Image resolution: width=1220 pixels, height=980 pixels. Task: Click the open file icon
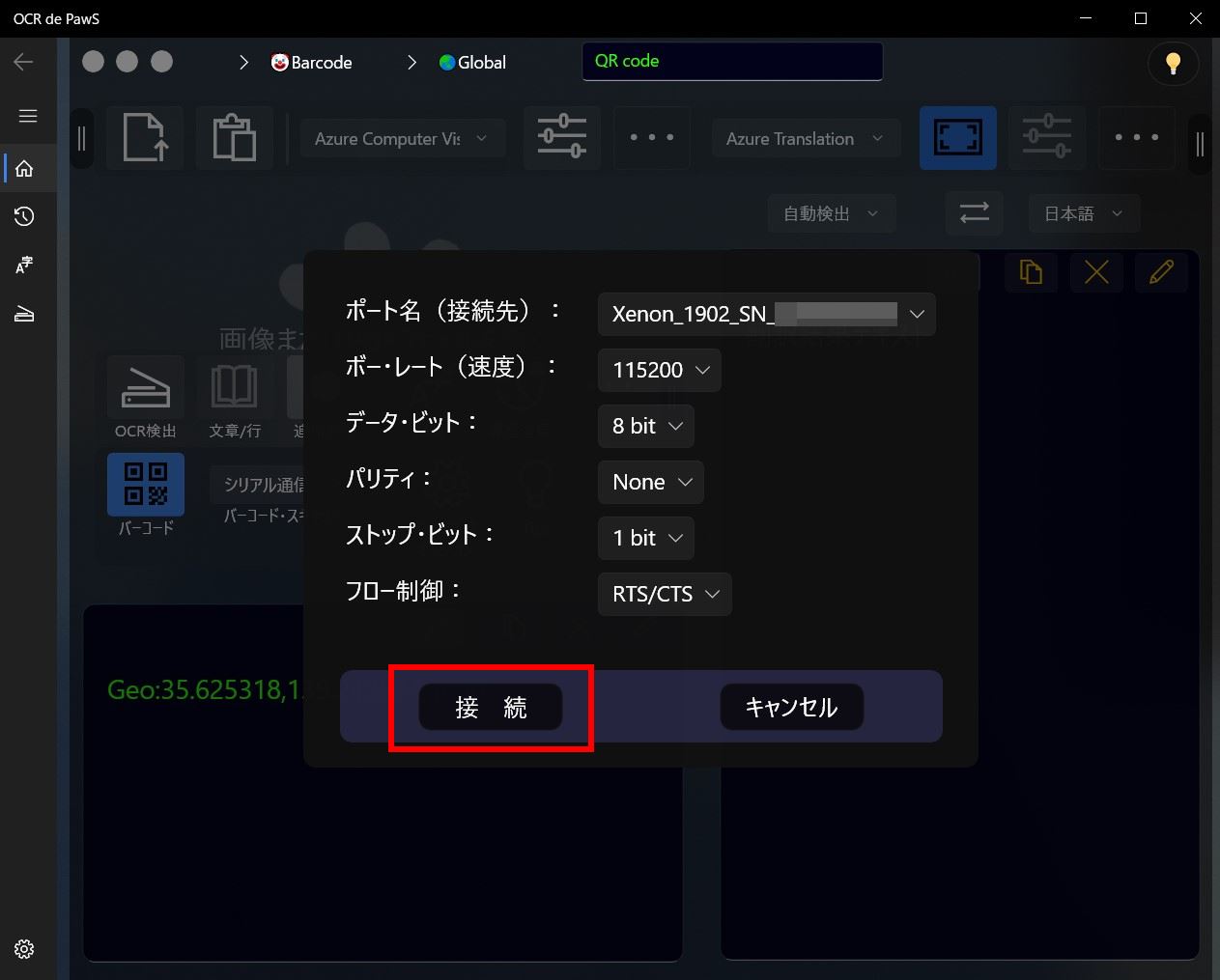tap(145, 138)
